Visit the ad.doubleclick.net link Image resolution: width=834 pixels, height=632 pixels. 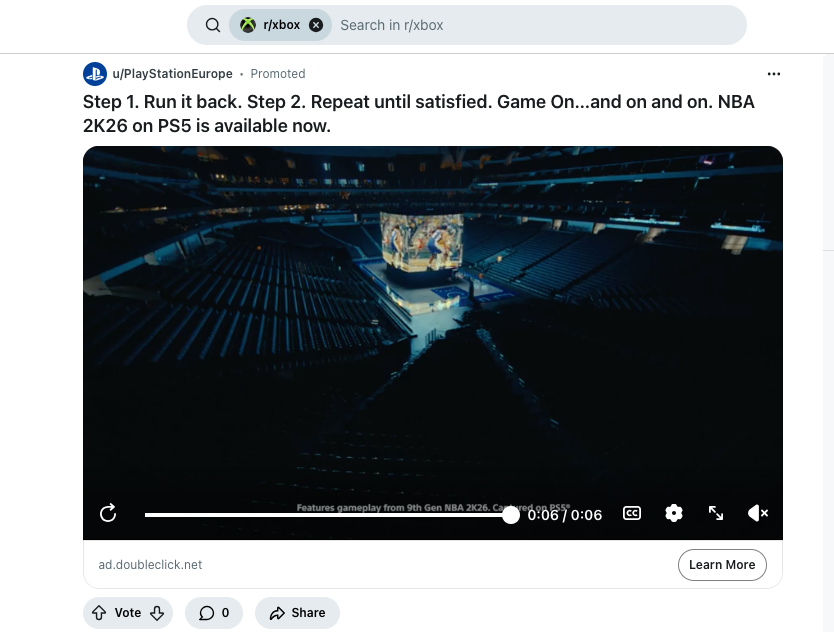tap(150, 564)
